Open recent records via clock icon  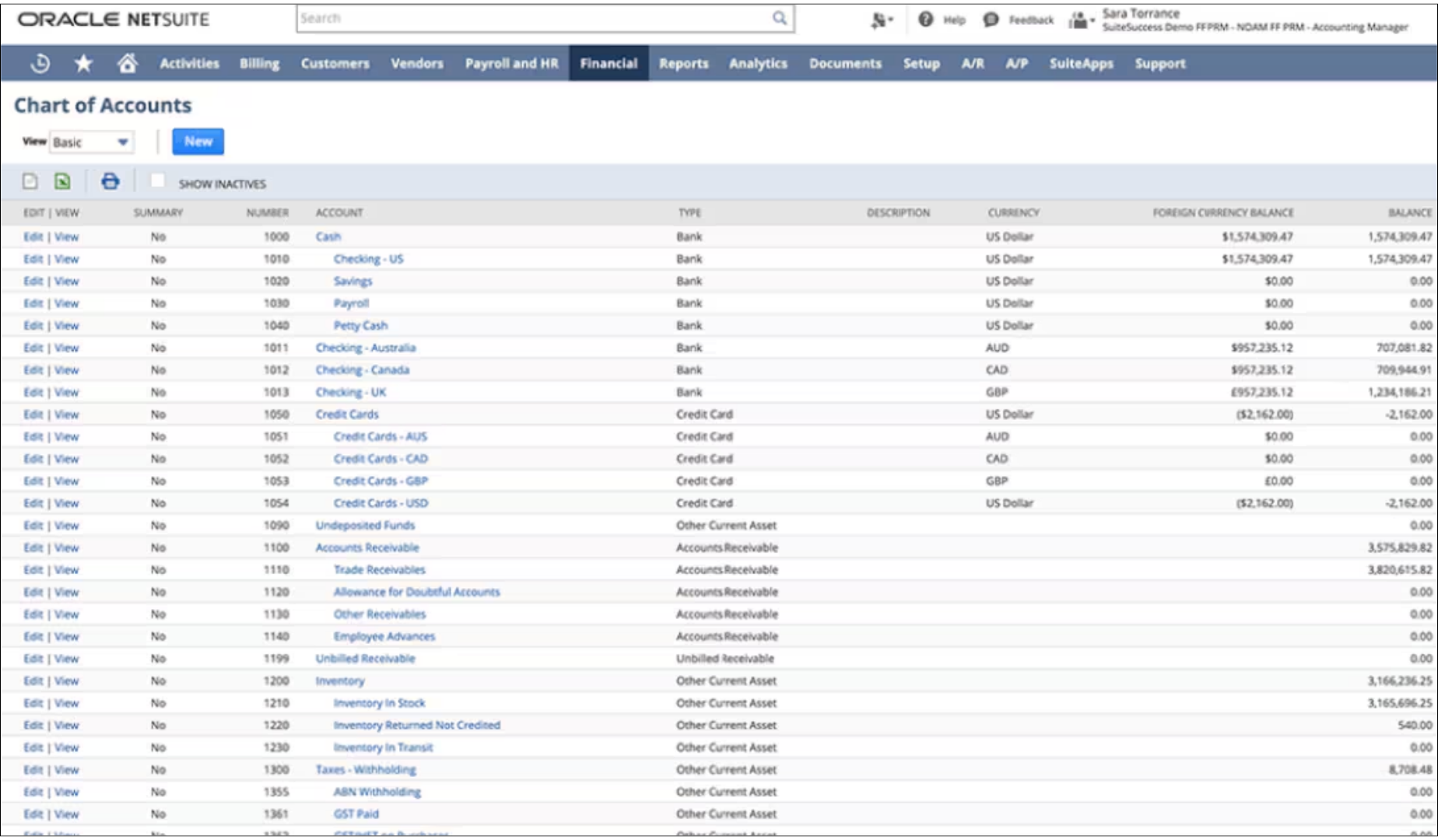[39, 63]
